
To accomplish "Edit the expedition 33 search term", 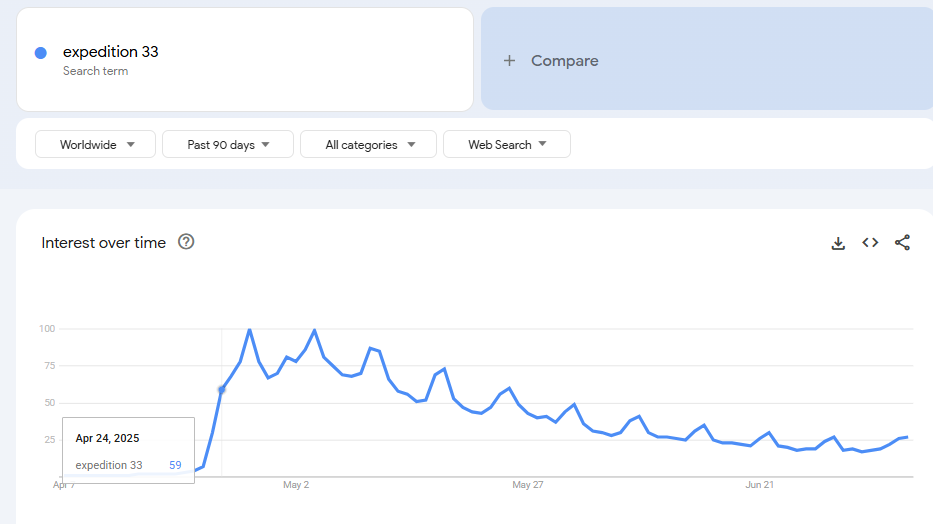I will [111, 52].
